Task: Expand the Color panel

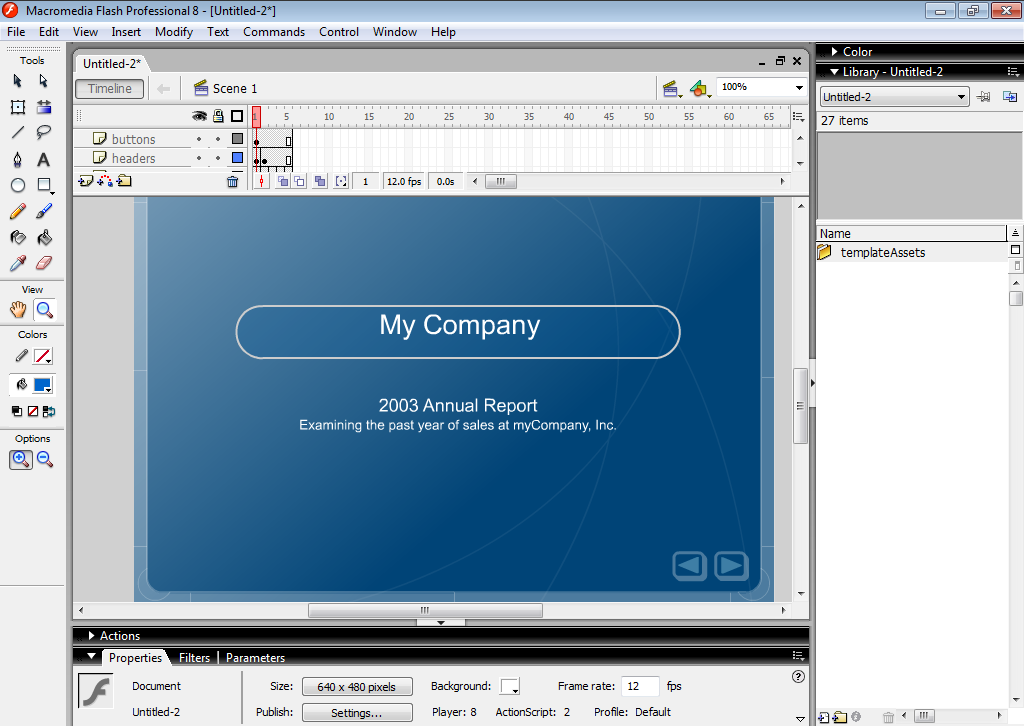Action: [x=834, y=52]
